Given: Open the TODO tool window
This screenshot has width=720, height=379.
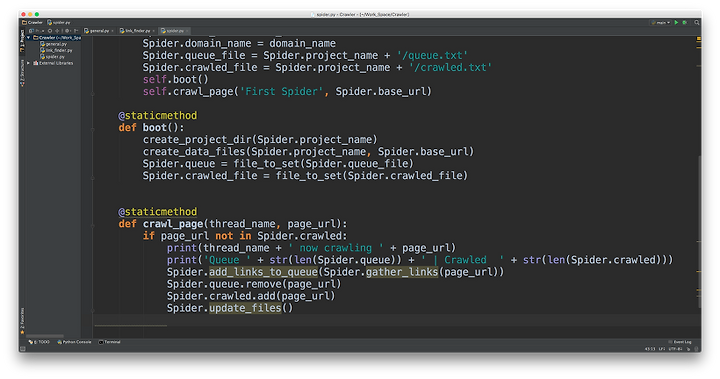Looking at the screenshot, I should coord(39,342).
